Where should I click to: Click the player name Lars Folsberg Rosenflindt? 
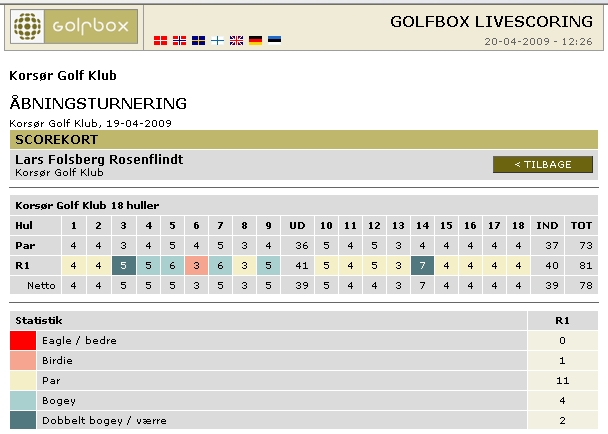pos(99,159)
